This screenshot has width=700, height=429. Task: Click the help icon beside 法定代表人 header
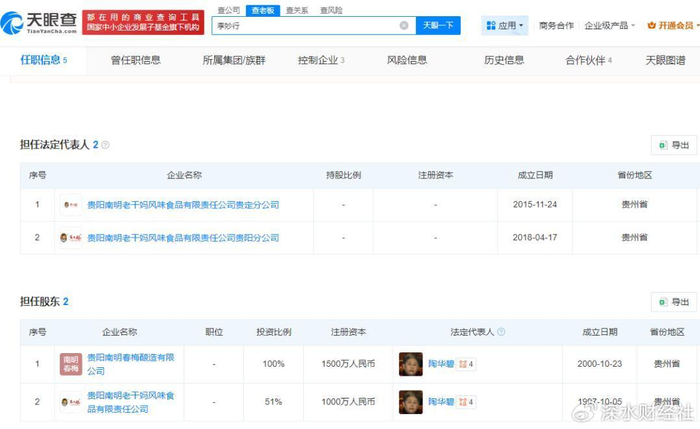501,332
